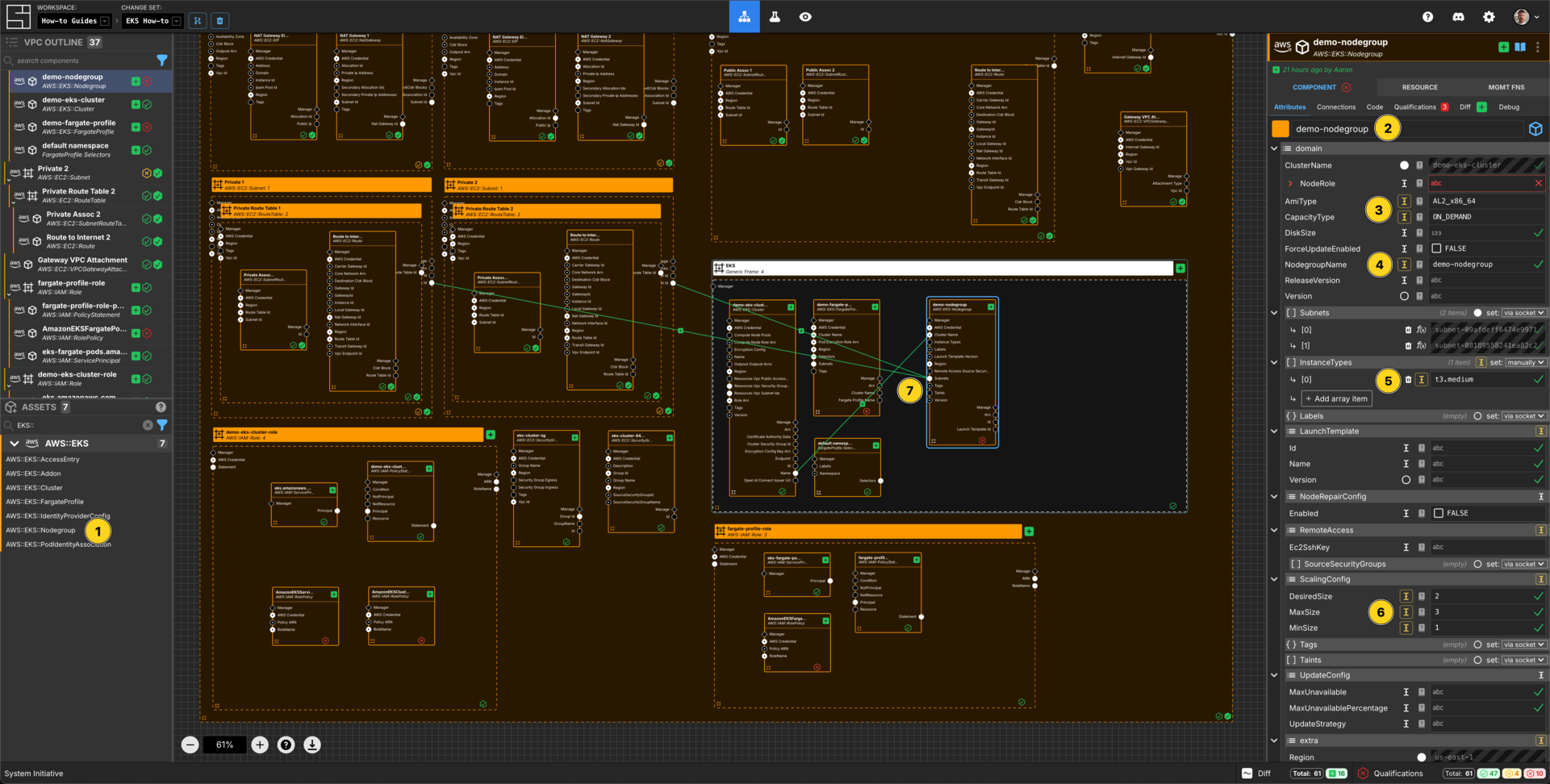Click the filter icon beside search components
Viewport: 1550px width, 784px height.
[162, 60]
